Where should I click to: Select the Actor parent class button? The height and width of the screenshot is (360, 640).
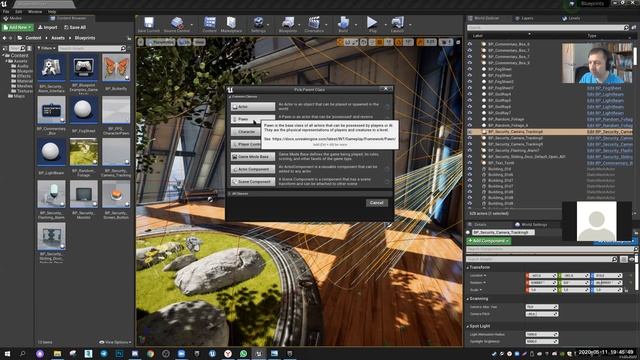[x=253, y=107]
